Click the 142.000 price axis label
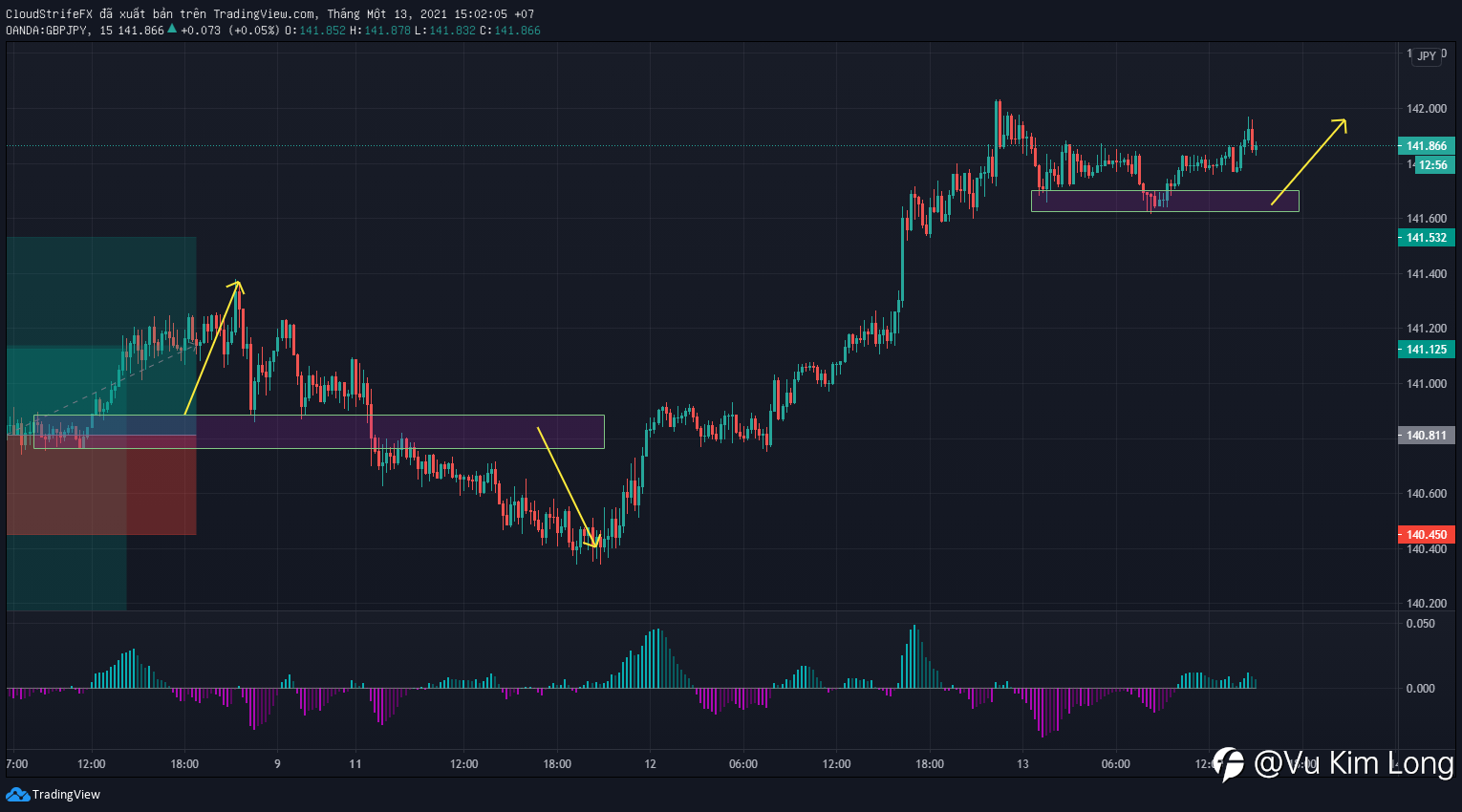Screen dimensions: 1462x812 1427,109
